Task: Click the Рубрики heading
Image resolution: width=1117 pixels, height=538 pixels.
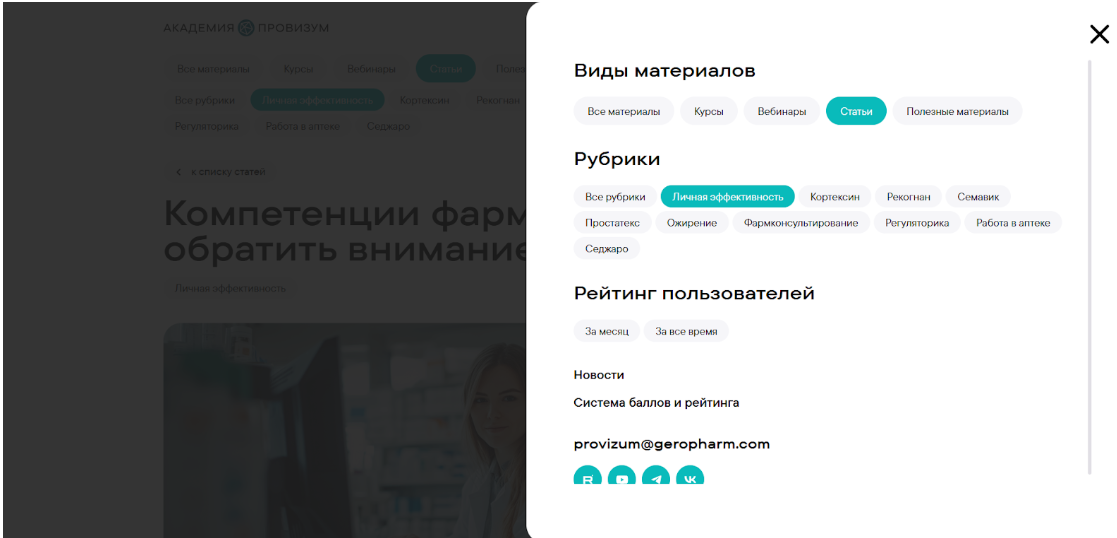Action: click(x=617, y=160)
